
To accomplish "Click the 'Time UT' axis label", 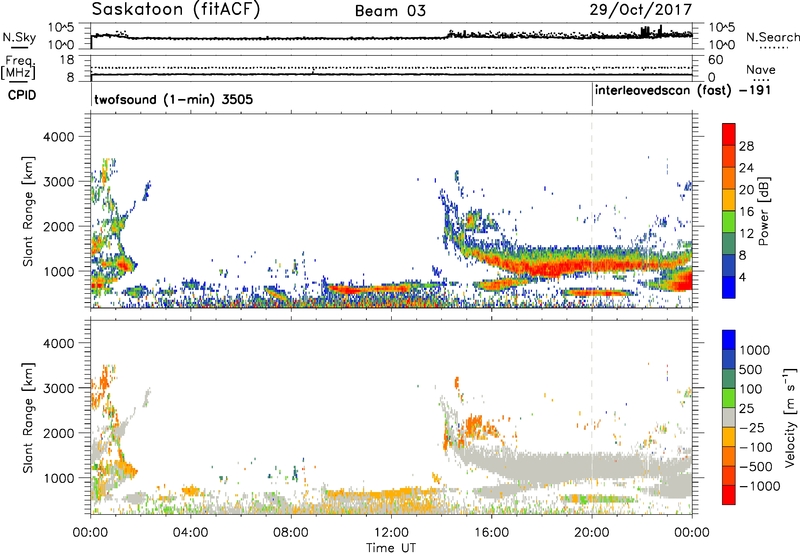I will pos(391,548).
